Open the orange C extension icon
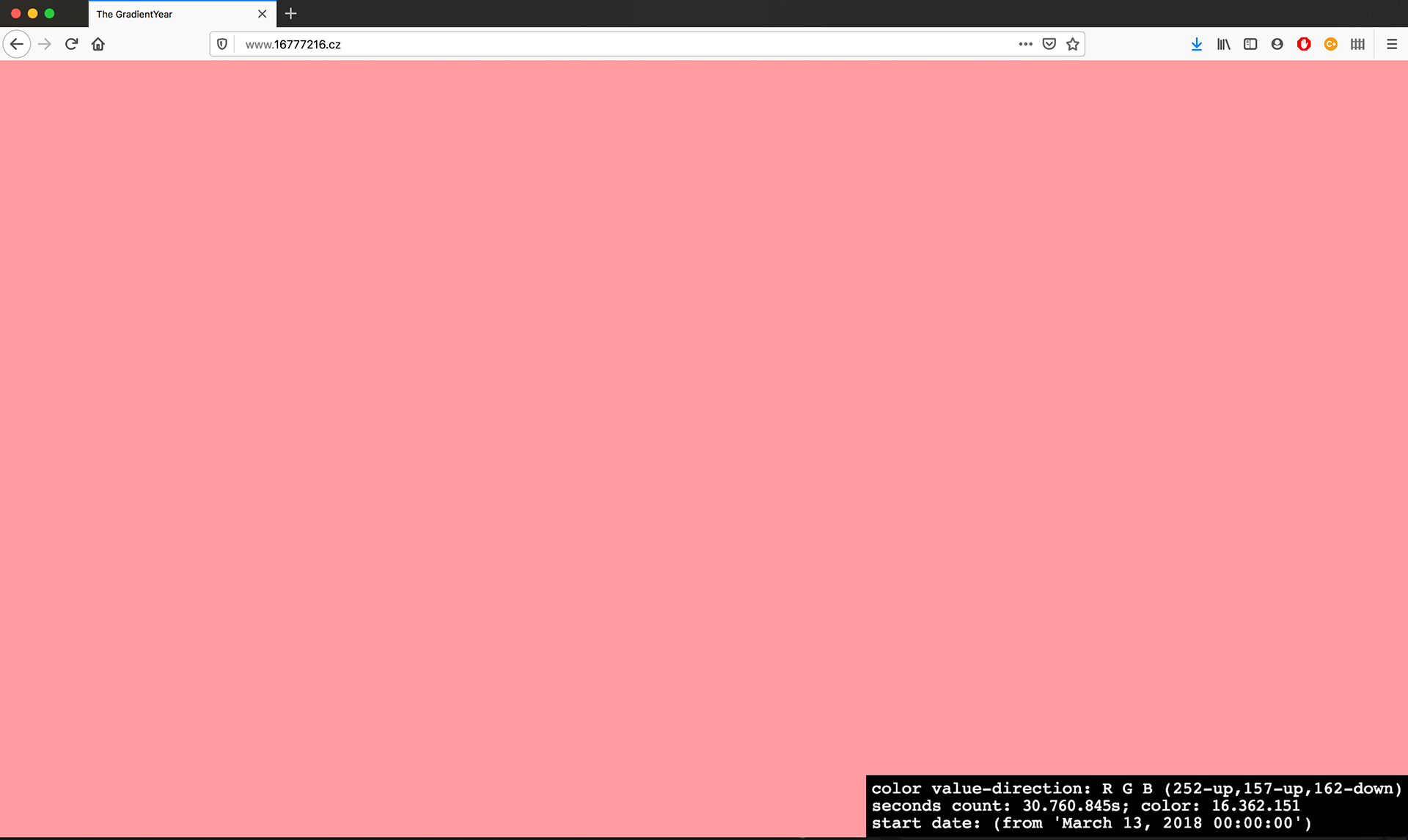 (x=1331, y=44)
